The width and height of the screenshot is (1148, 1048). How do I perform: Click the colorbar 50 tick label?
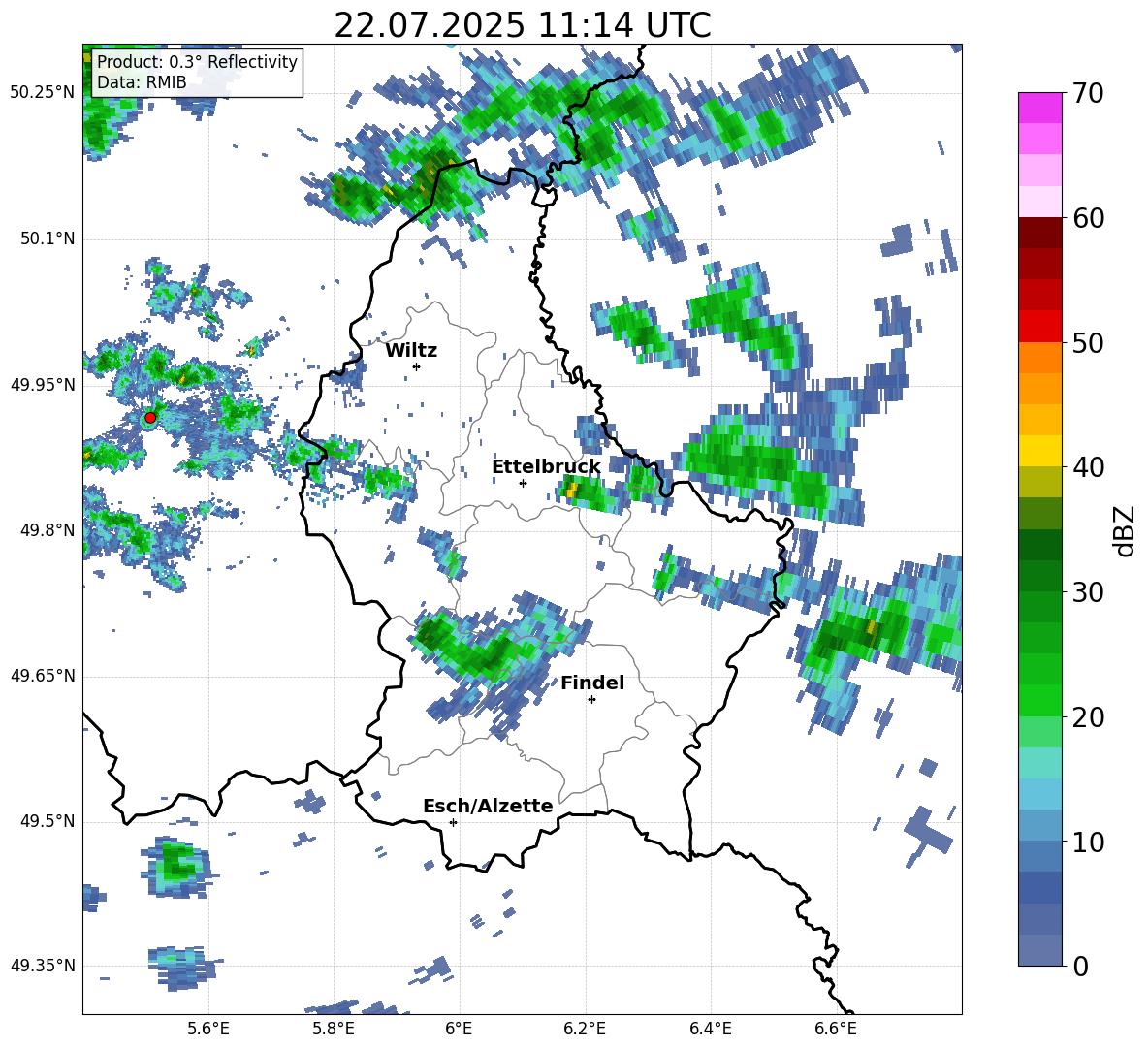(1088, 342)
